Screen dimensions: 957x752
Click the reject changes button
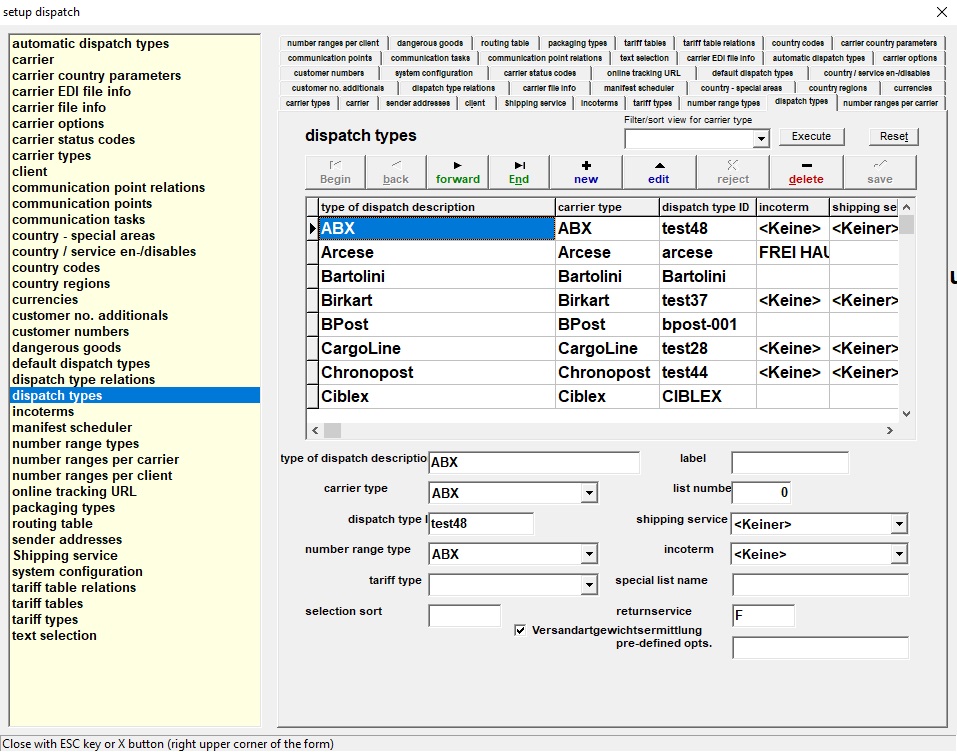tap(732, 172)
